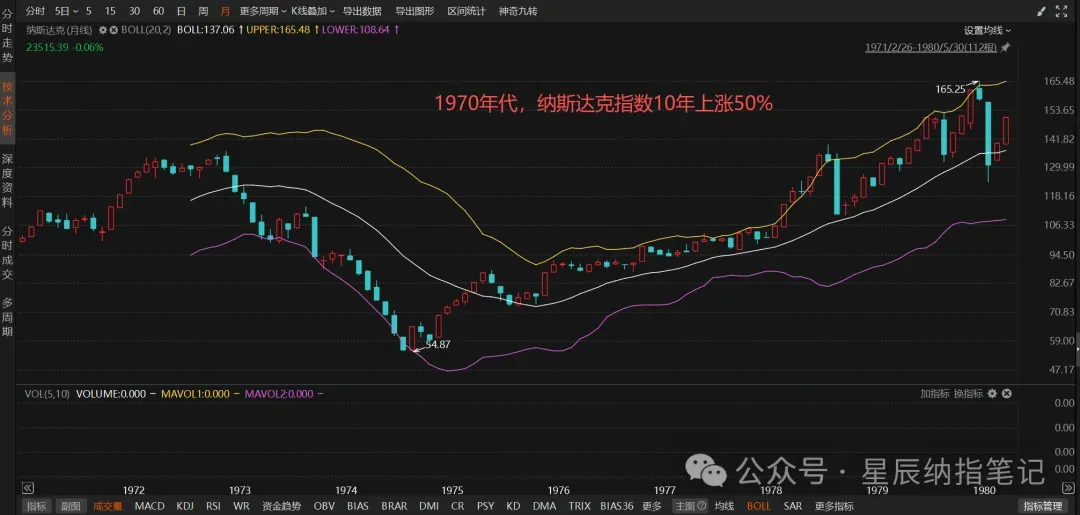Viewport: 1080px width, 515px height.
Task: Switch sub-chart to PSY
Action: point(486,506)
